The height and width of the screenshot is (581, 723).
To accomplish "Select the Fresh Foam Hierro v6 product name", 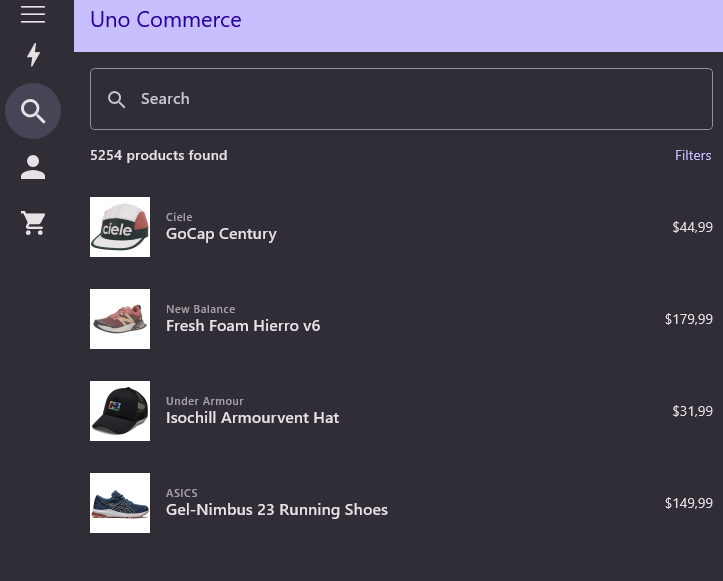I will click(x=243, y=326).
